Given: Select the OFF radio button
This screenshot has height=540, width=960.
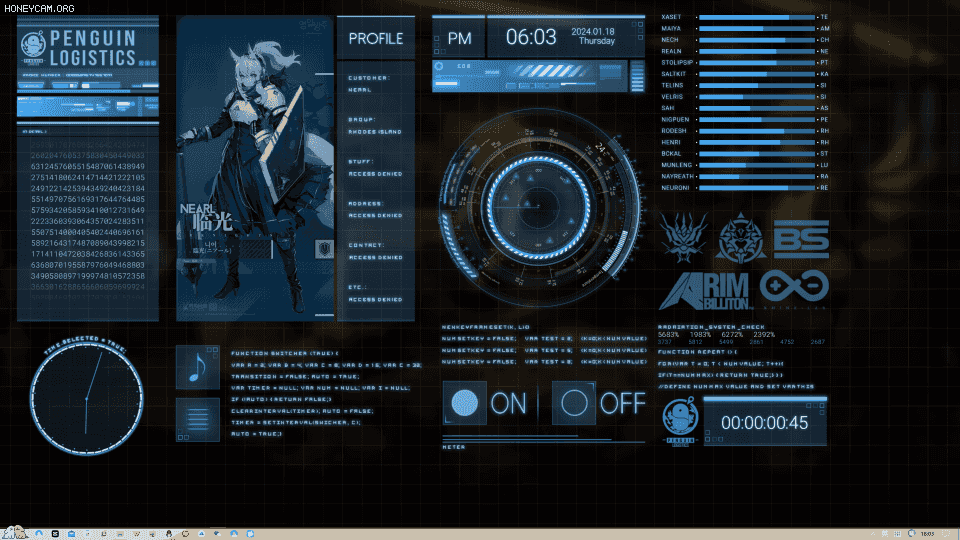Looking at the screenshot, I should click(574, 403).
